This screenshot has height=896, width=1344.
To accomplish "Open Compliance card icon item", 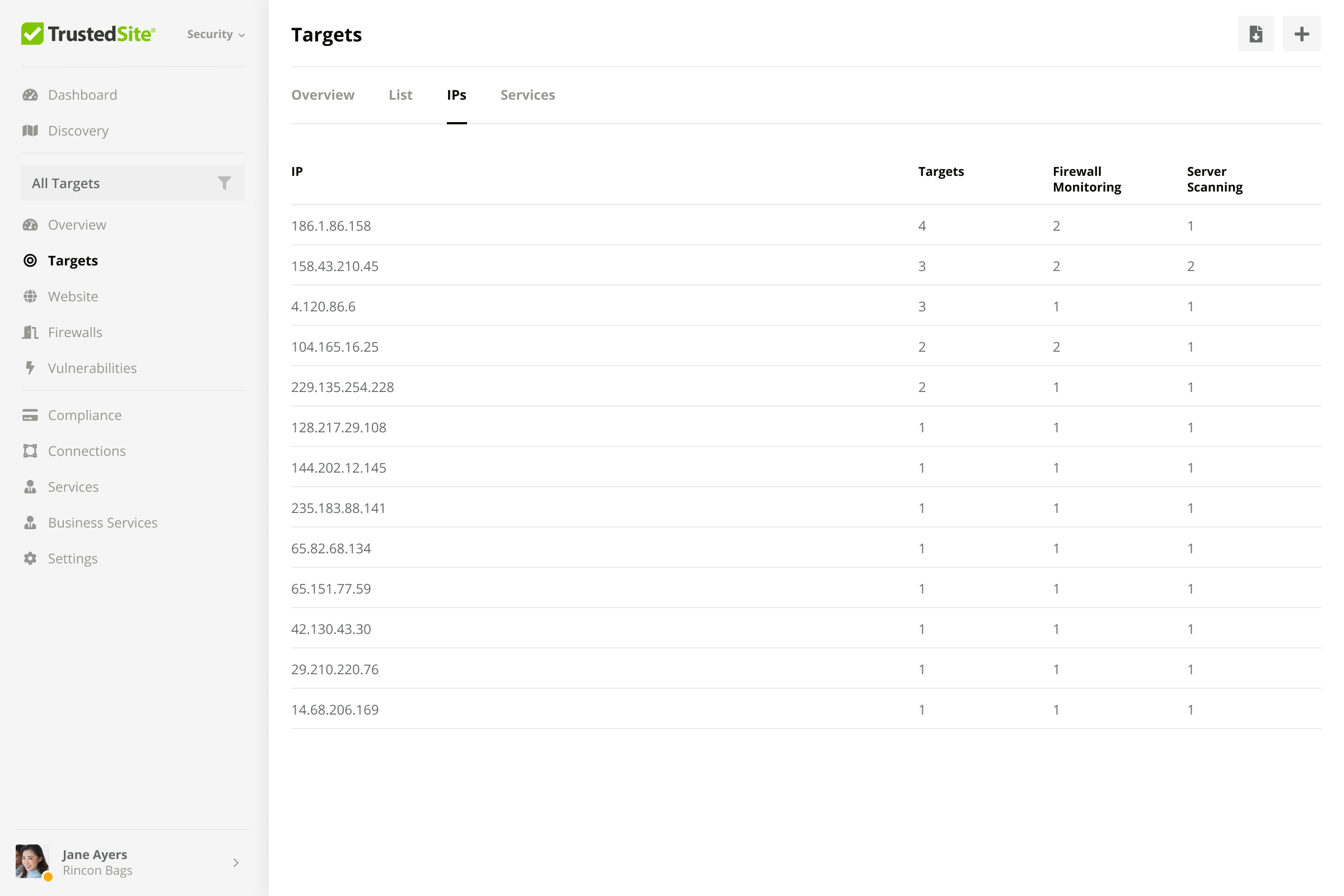I will (x=30, y=416).
